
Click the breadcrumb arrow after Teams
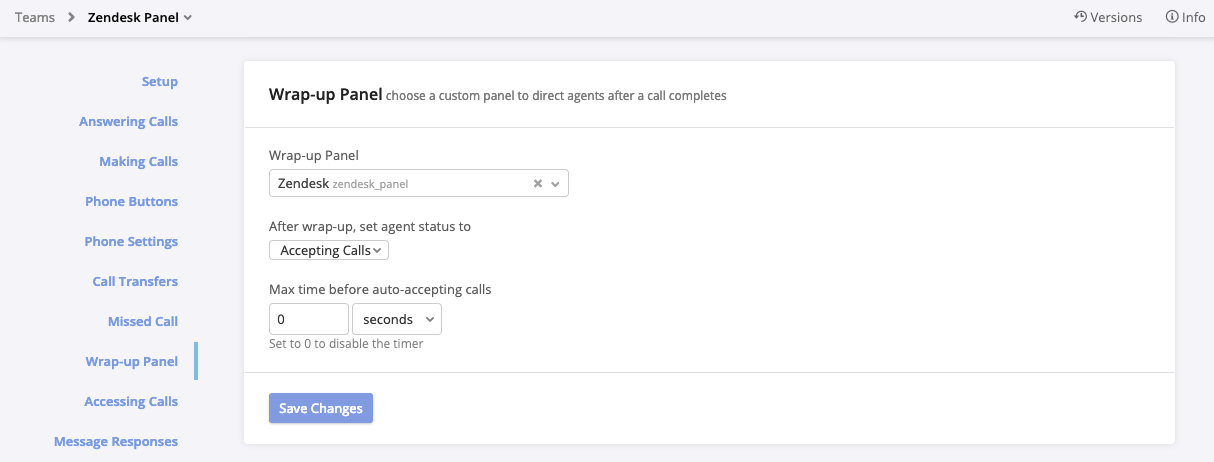[x=72, y=17]
